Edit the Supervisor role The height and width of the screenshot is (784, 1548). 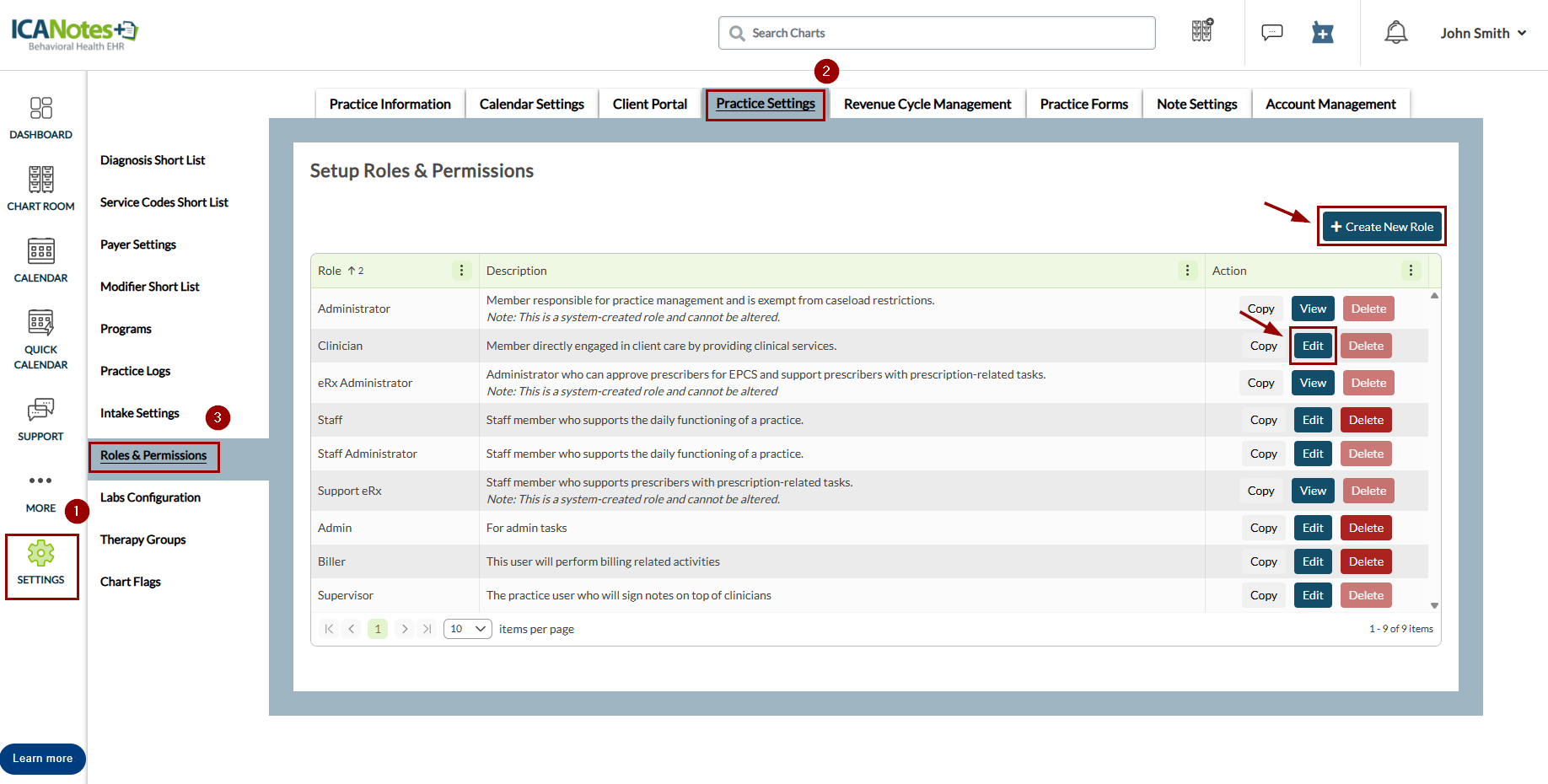coord(1313,595)
